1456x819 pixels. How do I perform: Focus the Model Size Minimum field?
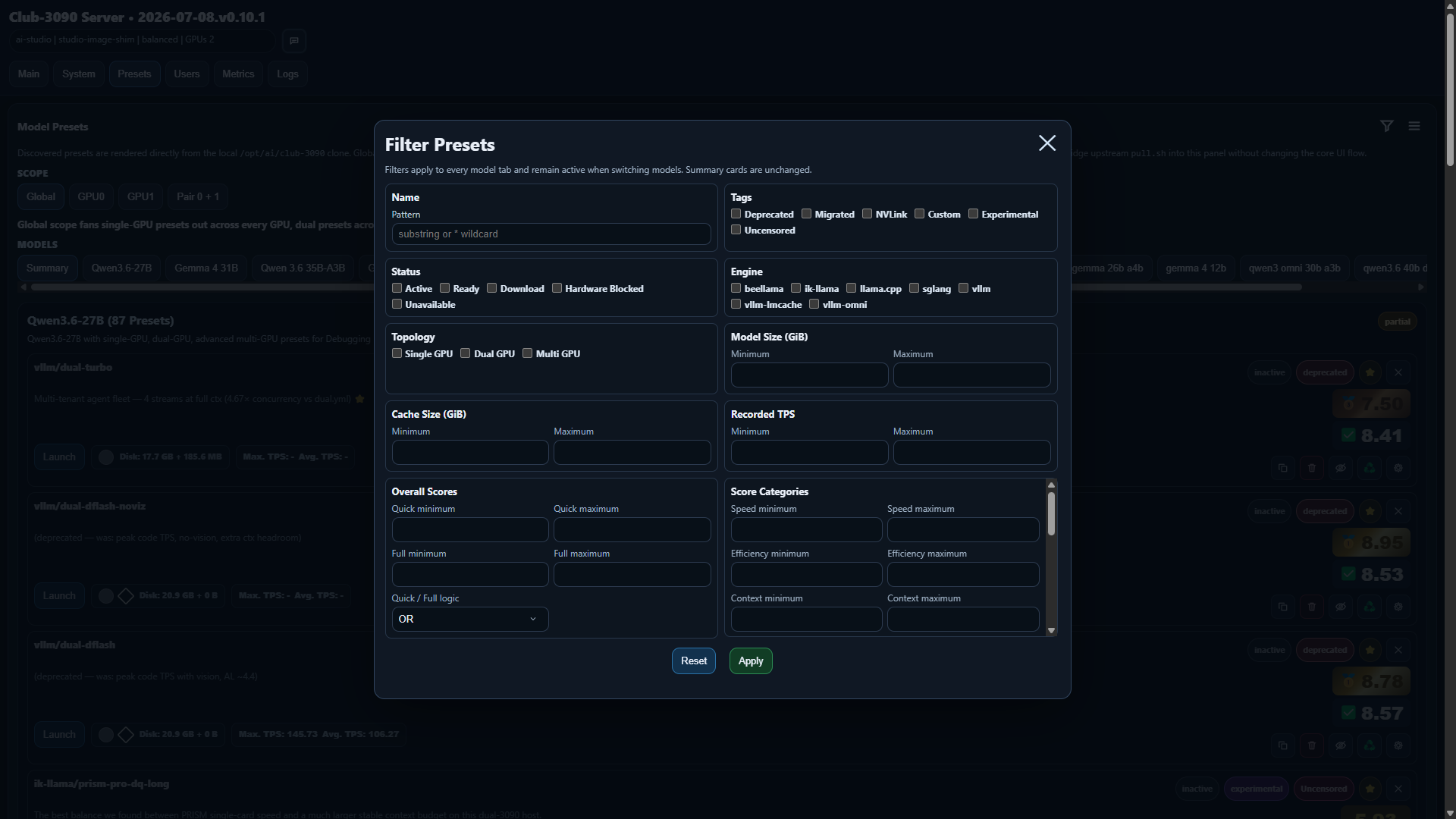(x=809, y=375)
